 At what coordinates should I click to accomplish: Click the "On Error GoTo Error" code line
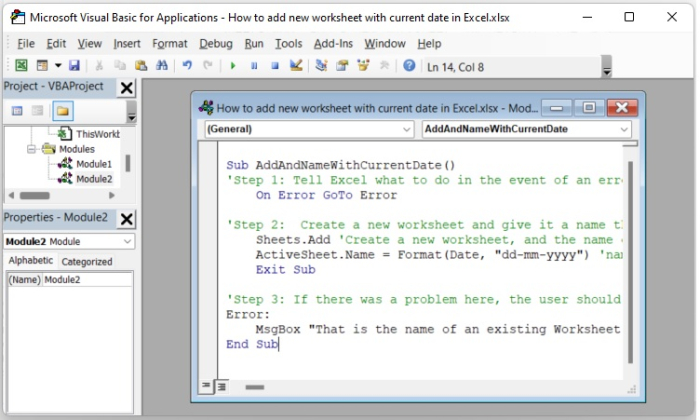coord(326,195)
